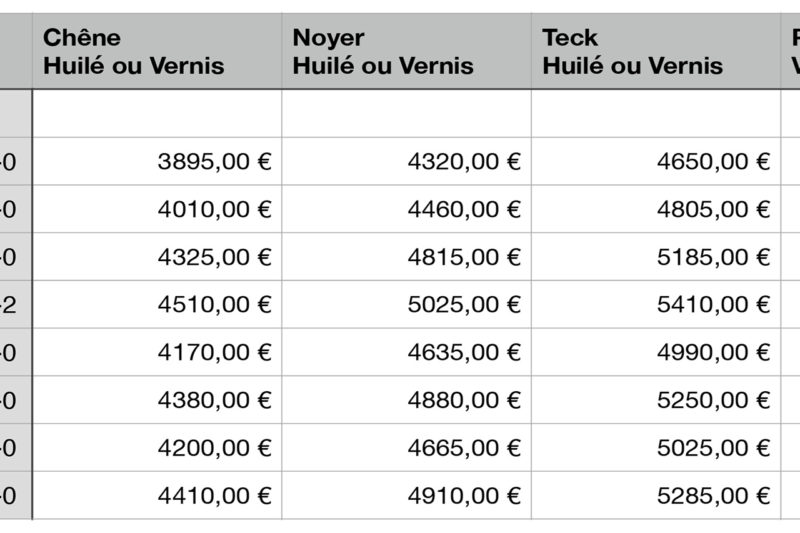
Task: Select the 5025,00 € cell under Noyer
Action: (x=464, y=305)
